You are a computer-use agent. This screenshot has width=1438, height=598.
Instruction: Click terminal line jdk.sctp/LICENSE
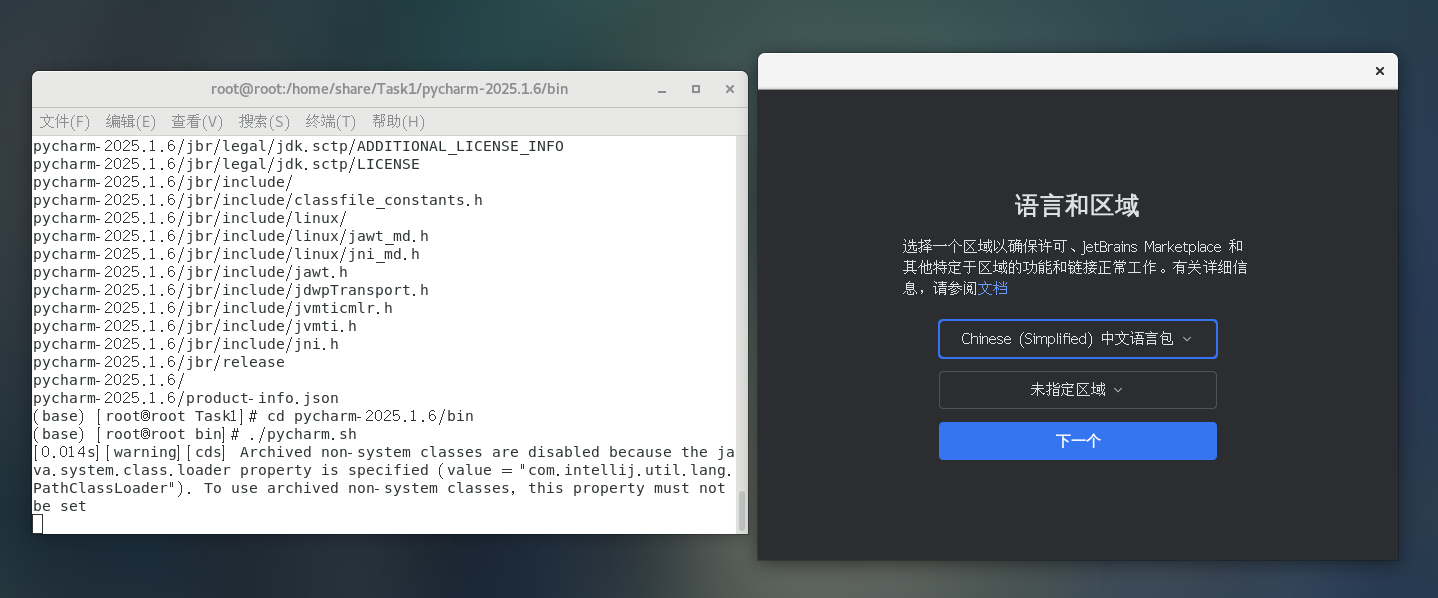point(226,164)
